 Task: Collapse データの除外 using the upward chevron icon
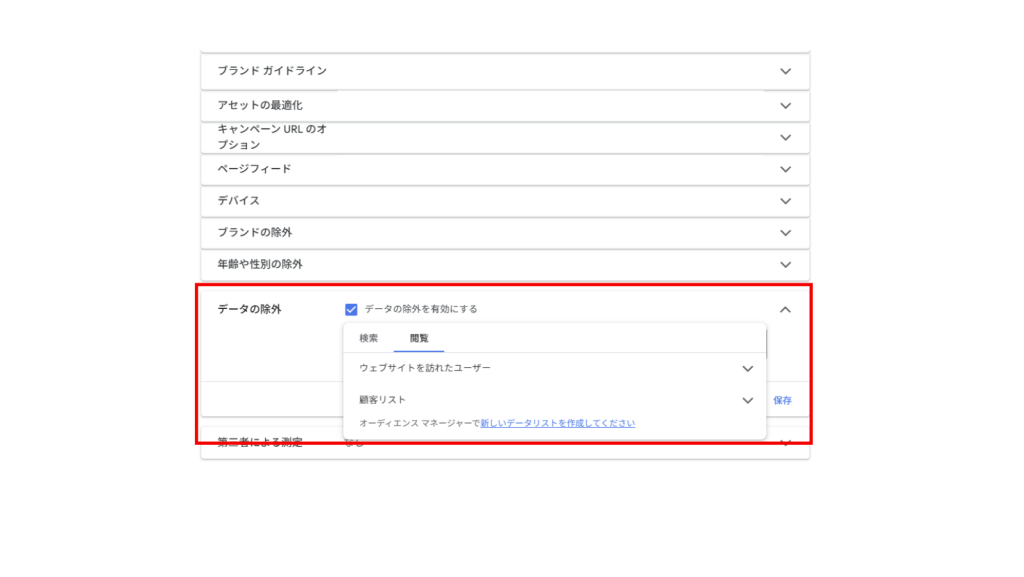click(x=785, y=309)
